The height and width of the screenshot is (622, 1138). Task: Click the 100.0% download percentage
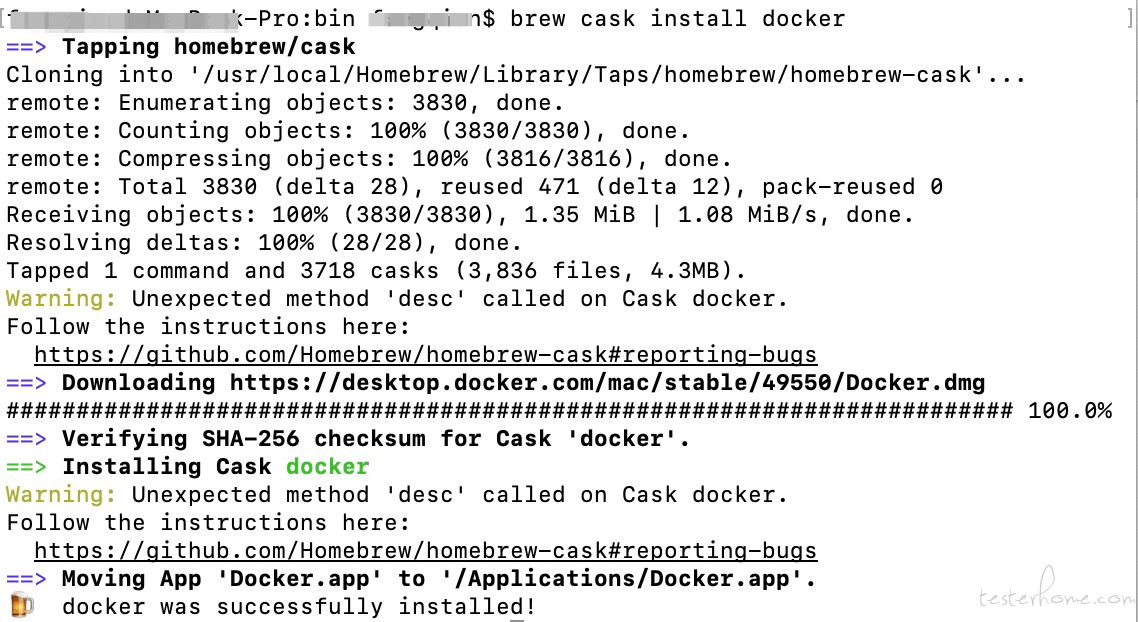click(x=1070, y=412)
